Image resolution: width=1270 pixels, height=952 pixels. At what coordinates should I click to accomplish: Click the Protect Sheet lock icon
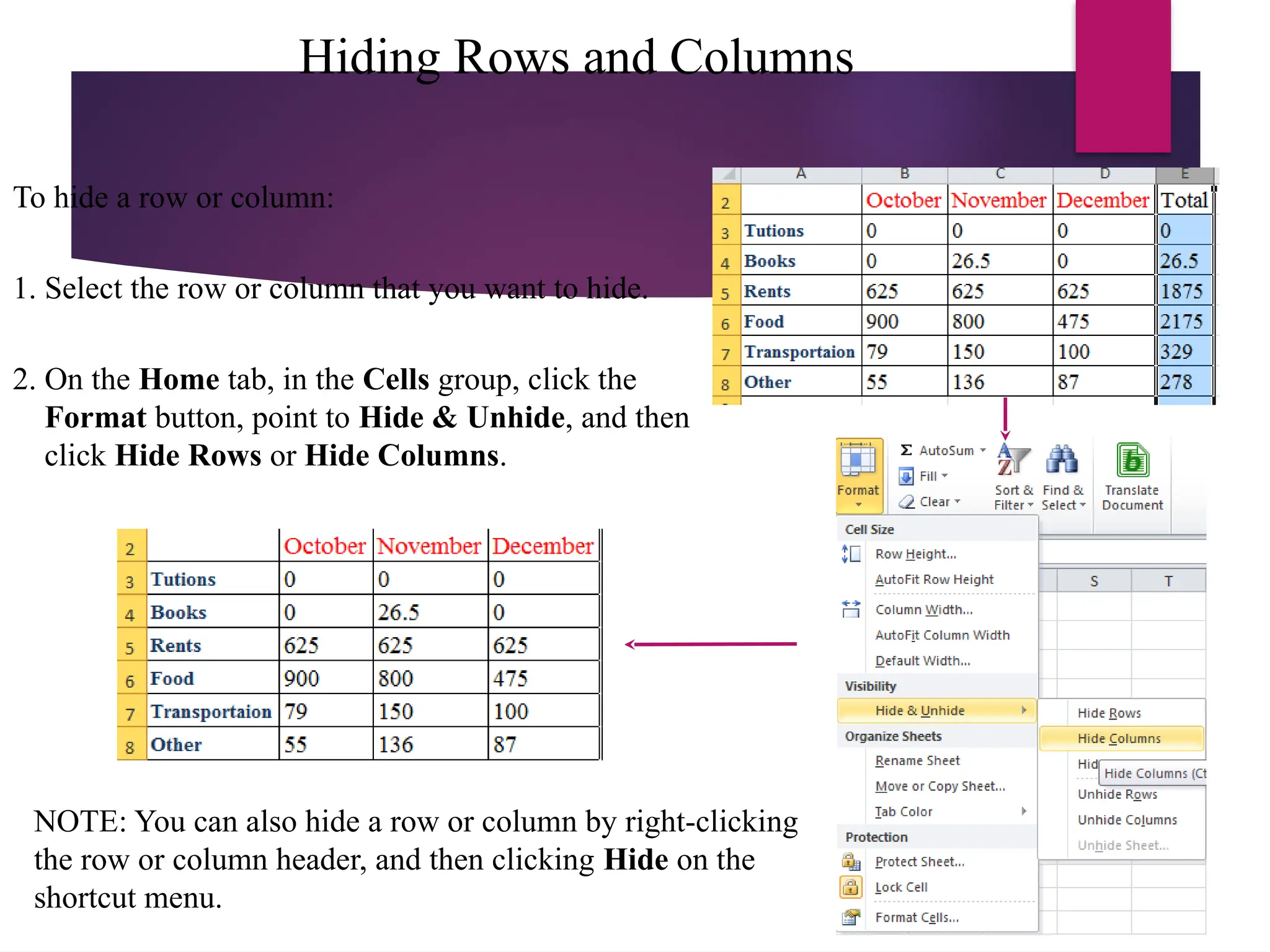851,862
